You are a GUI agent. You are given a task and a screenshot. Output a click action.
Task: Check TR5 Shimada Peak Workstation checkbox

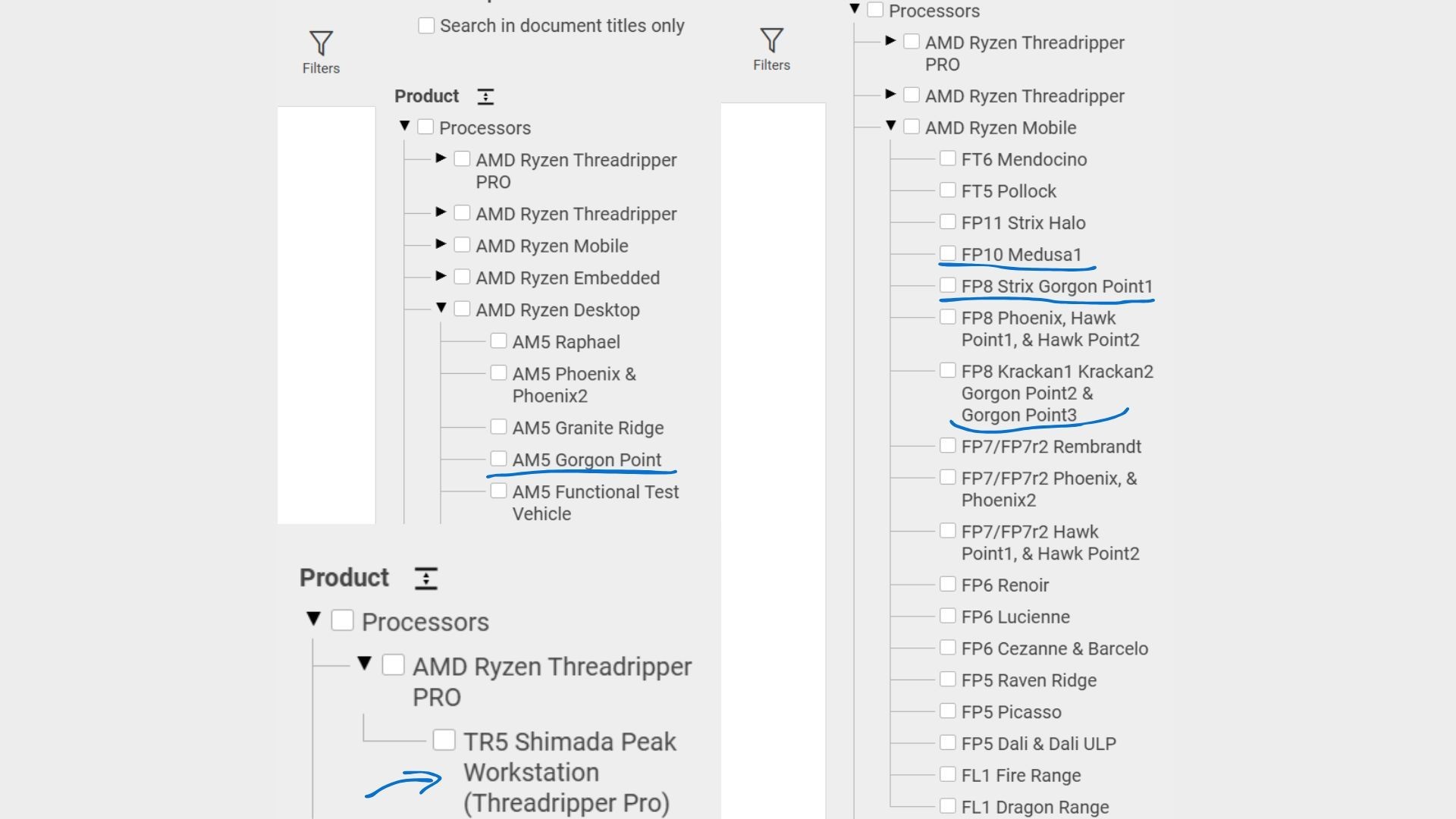coord(444,740)
